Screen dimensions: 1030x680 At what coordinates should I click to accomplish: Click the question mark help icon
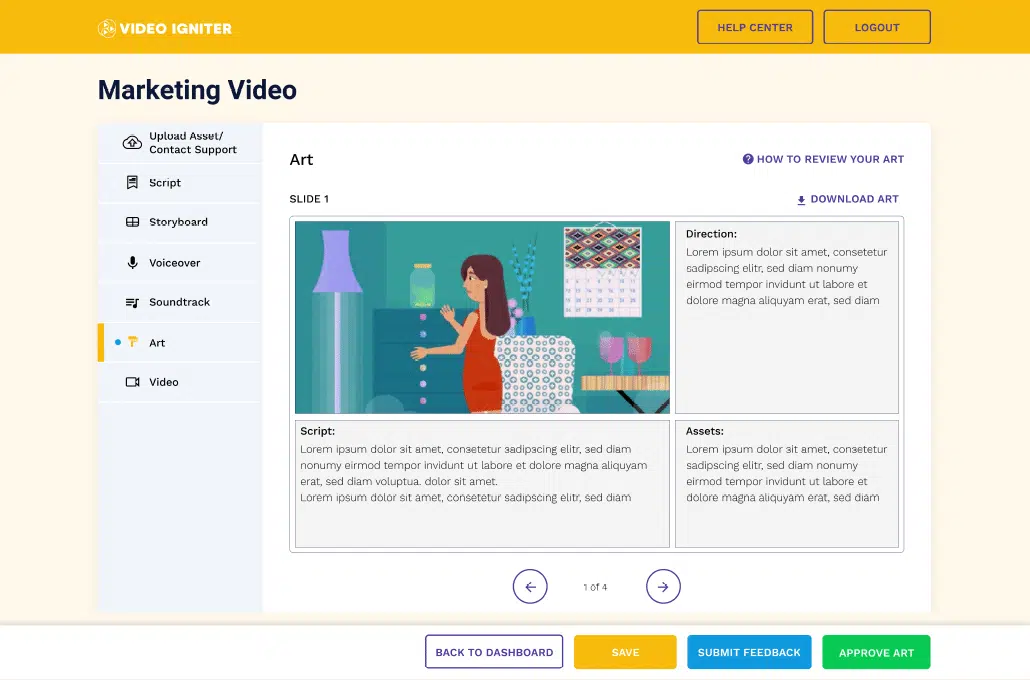pyautogui.click(x=748, y=159)
